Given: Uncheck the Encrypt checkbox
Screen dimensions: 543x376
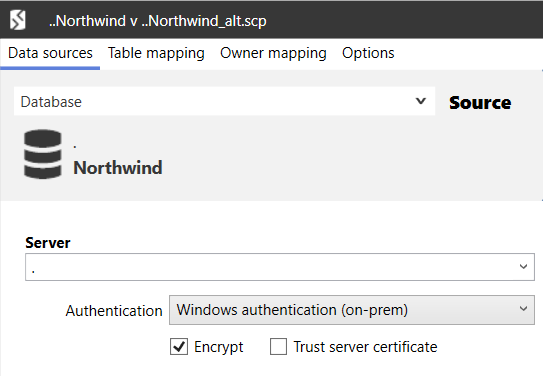Looking at the screenshot, I should tap(179, 347).
